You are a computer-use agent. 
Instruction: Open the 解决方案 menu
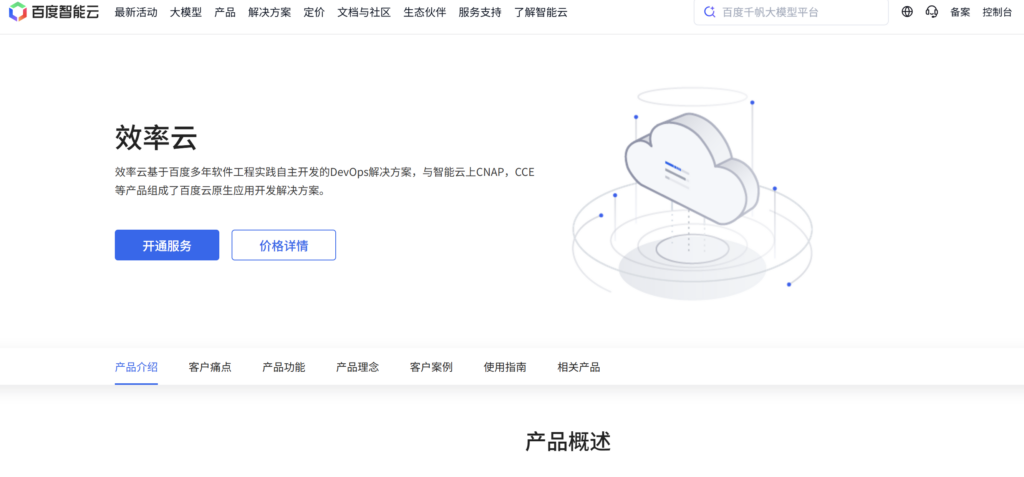click(270, 12)
